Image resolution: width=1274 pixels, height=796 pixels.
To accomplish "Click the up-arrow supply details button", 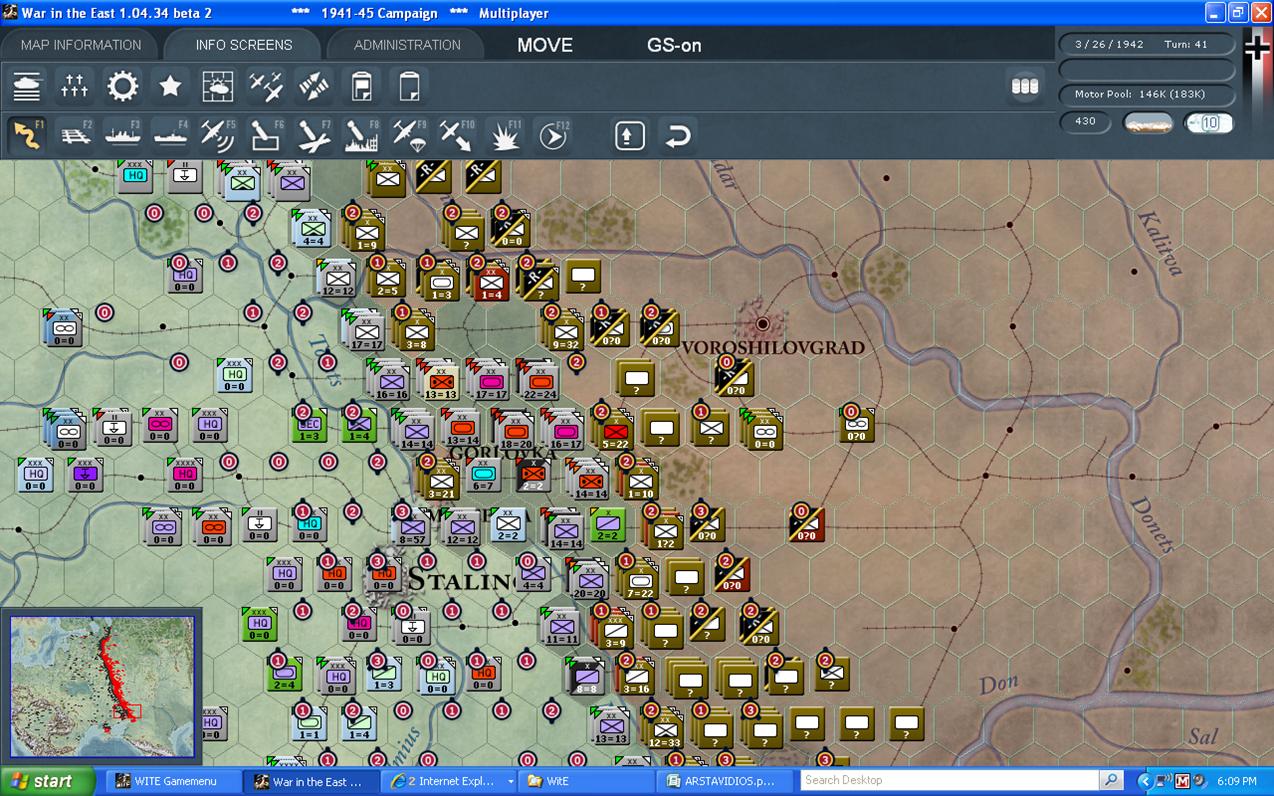I will tap(629, 135).
